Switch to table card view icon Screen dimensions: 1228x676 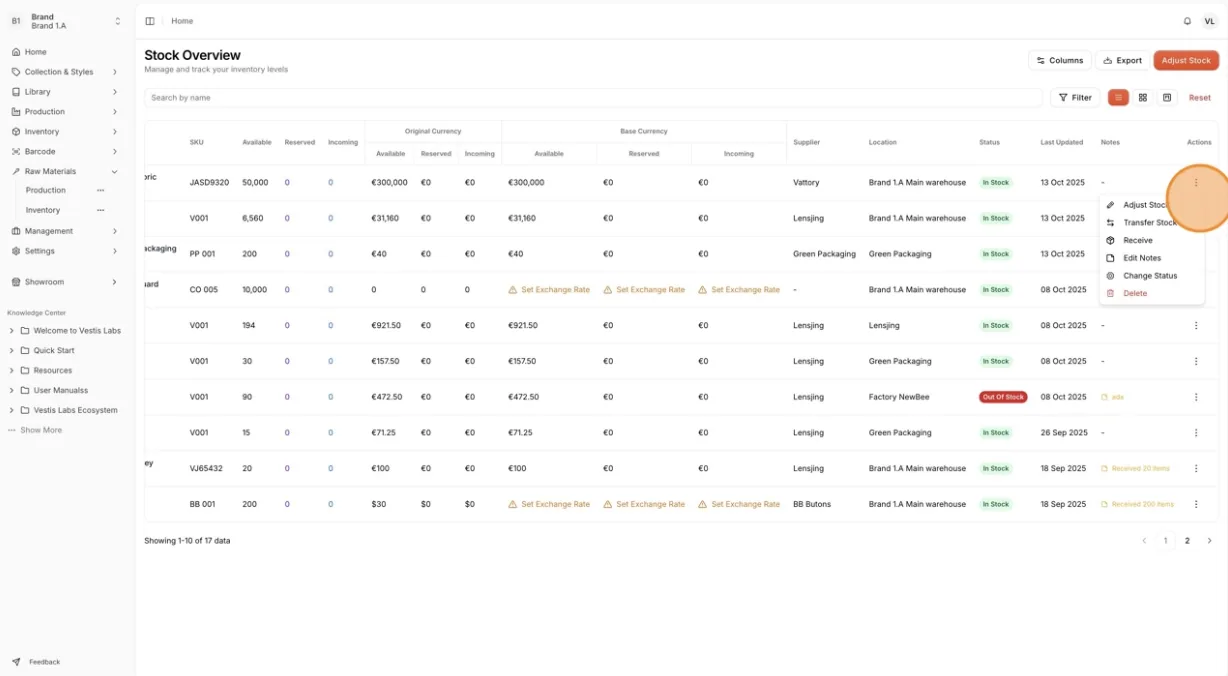[1167, 98]
